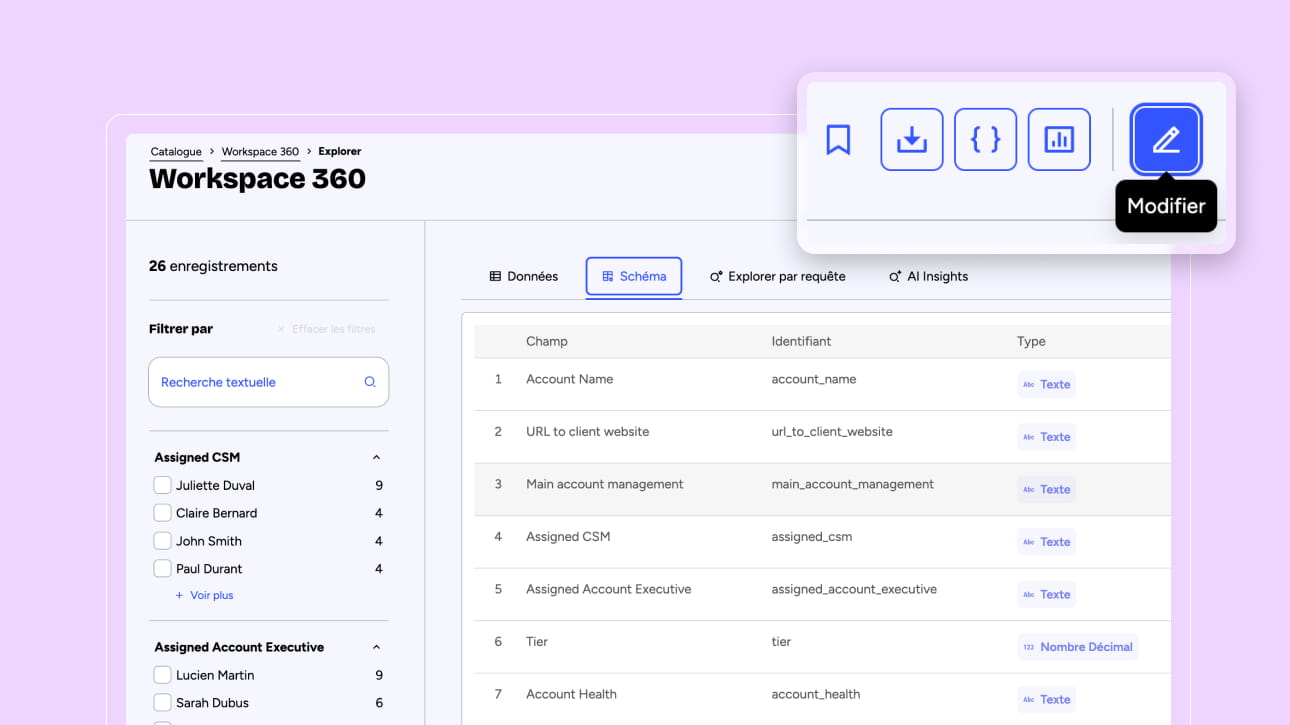Viewport: 1290px width, 725px height.
Task: Open the AI Insights tab
Action: [928, 277]
